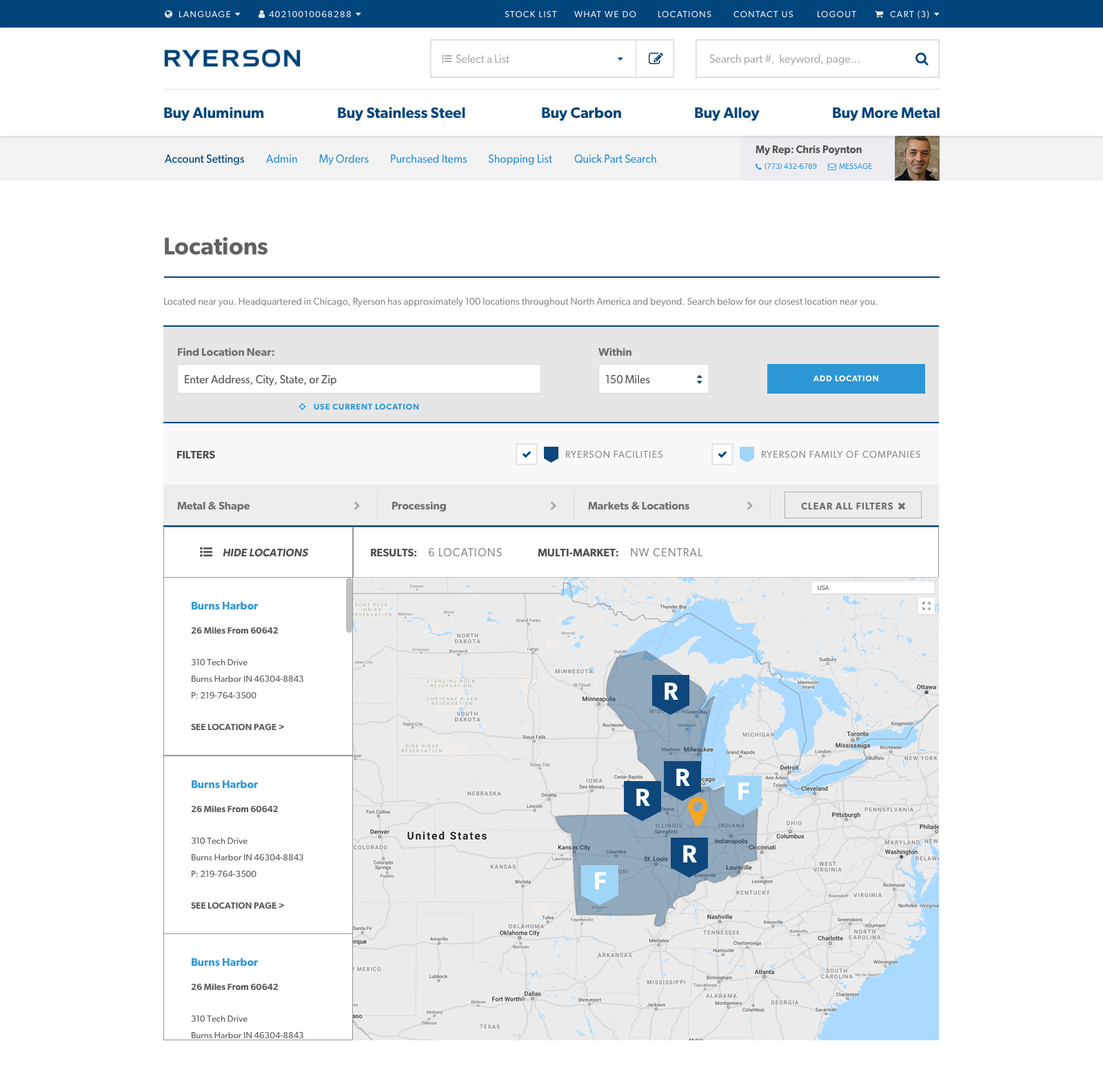This screenshot has width=1103, height=1092.
Task: Click the user account icon in top bar
Action: click(262, 14)
